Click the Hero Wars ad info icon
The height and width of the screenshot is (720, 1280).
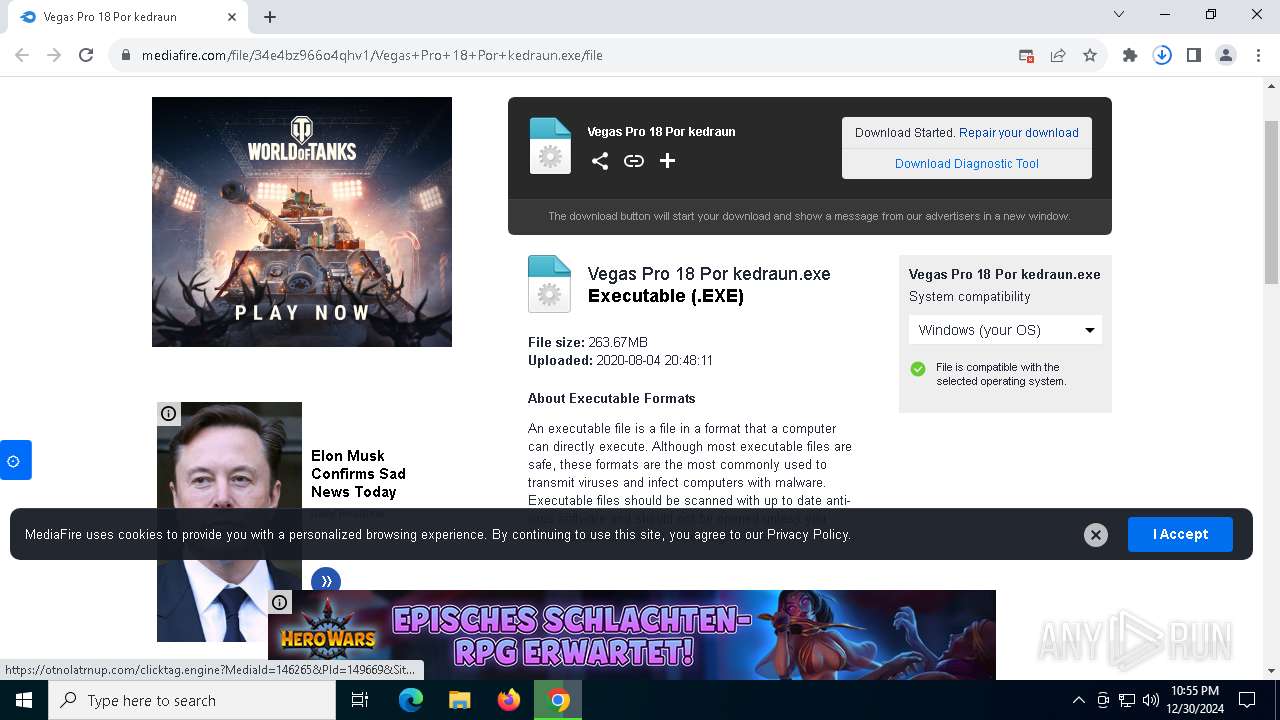pos(280,602)
